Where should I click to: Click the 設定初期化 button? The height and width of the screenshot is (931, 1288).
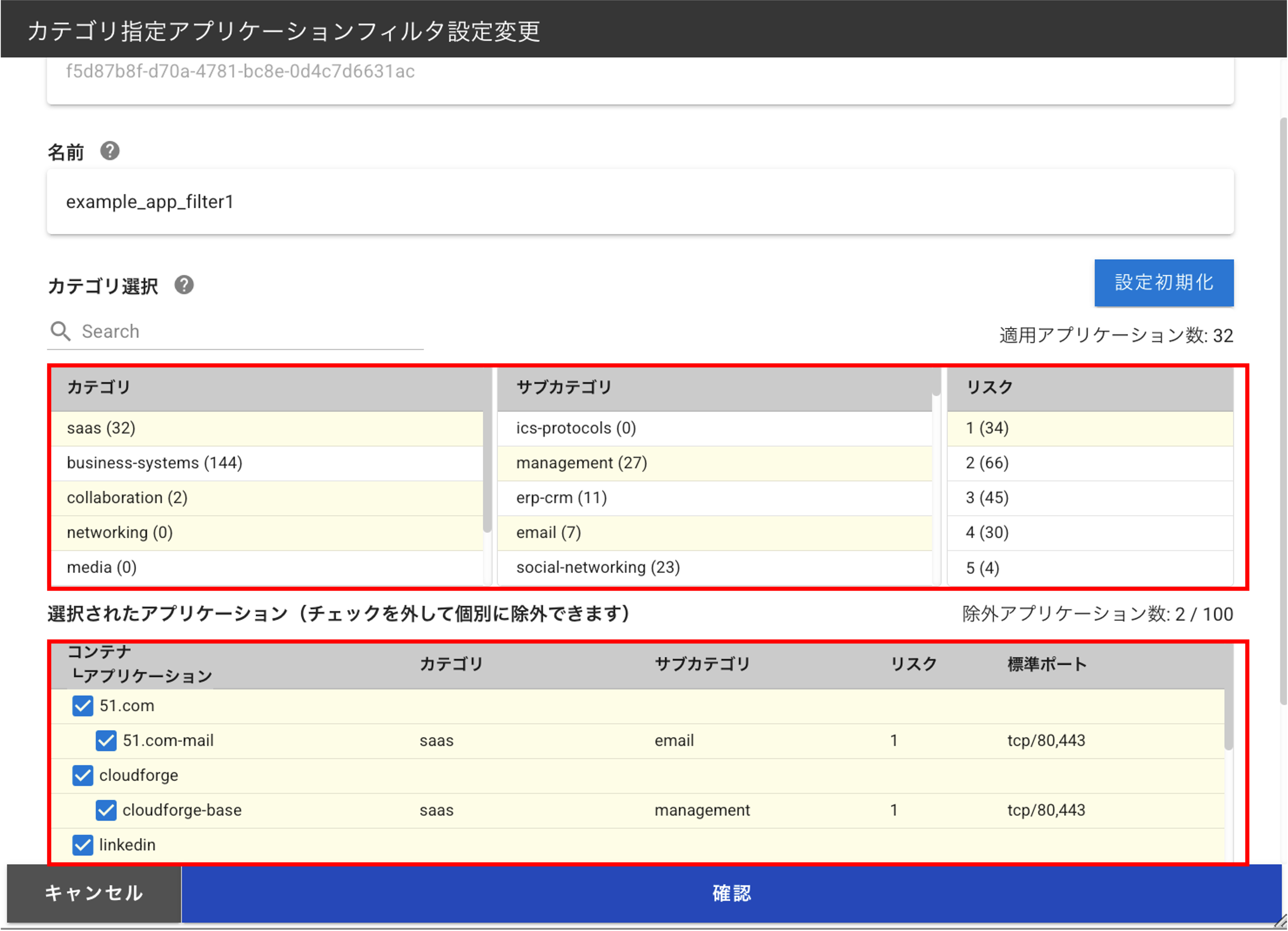[x=1164, y=283]
